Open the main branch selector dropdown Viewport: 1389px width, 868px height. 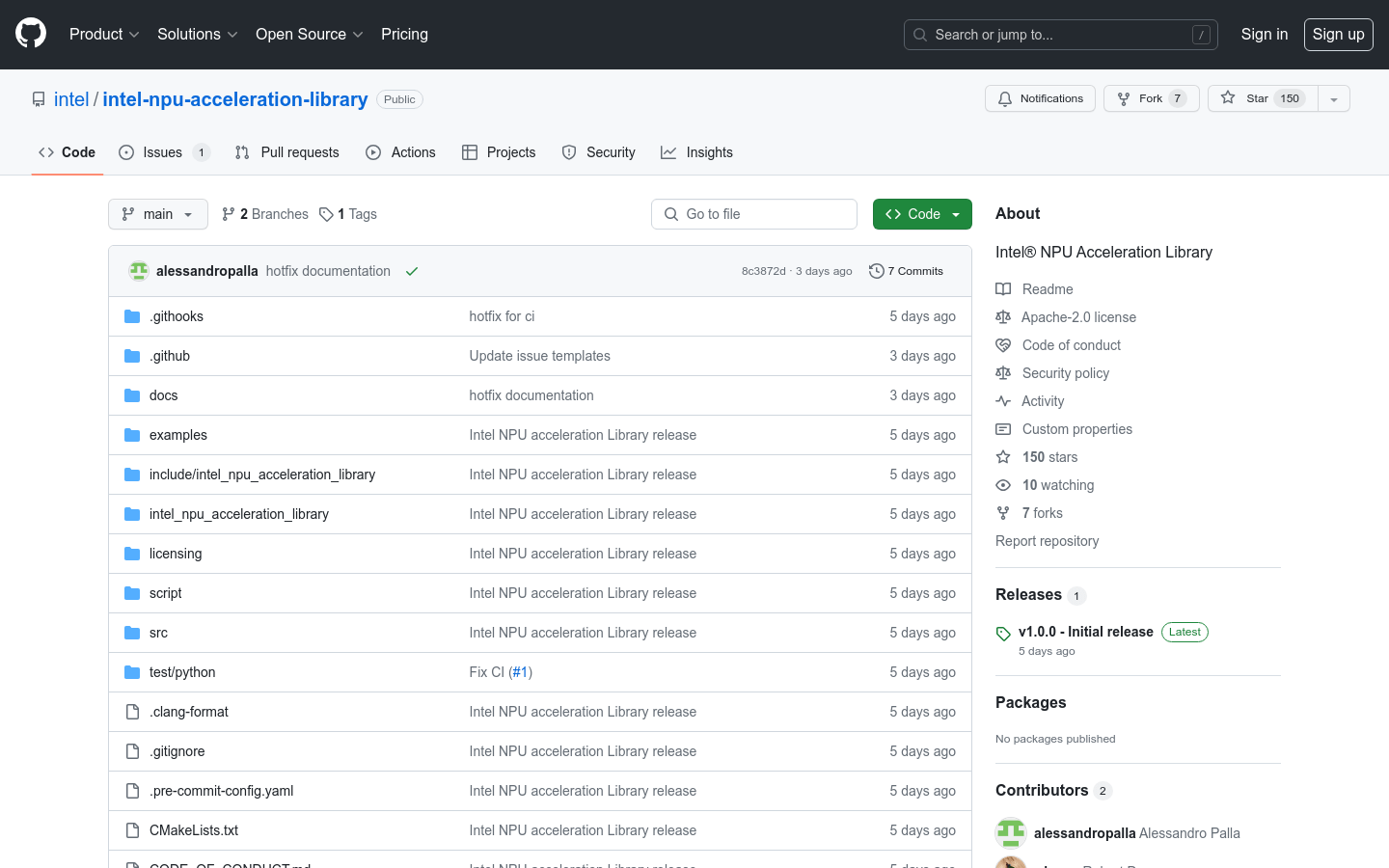[158, 214]
